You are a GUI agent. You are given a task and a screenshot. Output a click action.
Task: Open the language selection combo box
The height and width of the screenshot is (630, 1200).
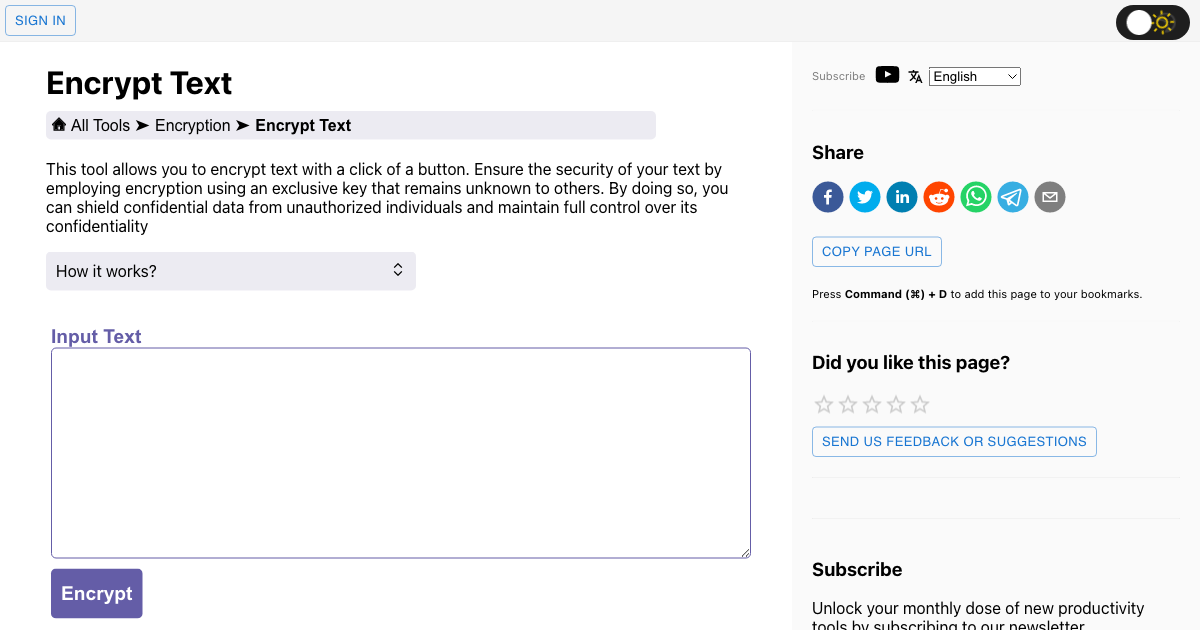pyautogui.click(x=974, y=76)
